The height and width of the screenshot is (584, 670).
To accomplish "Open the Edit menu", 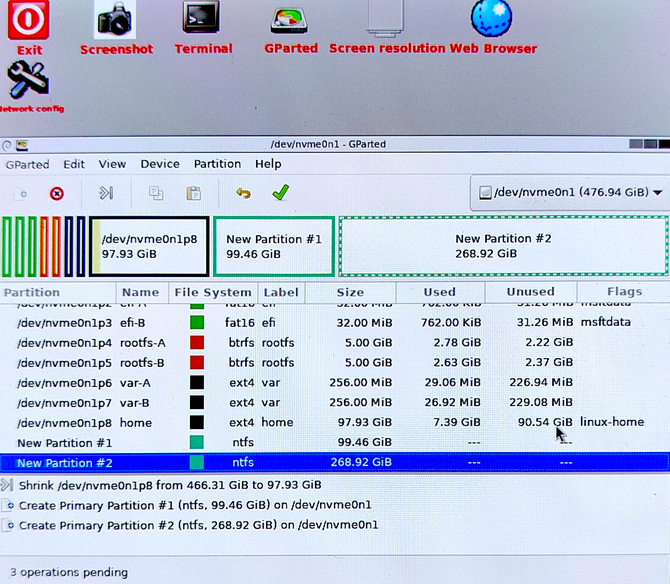I will 74,164.
